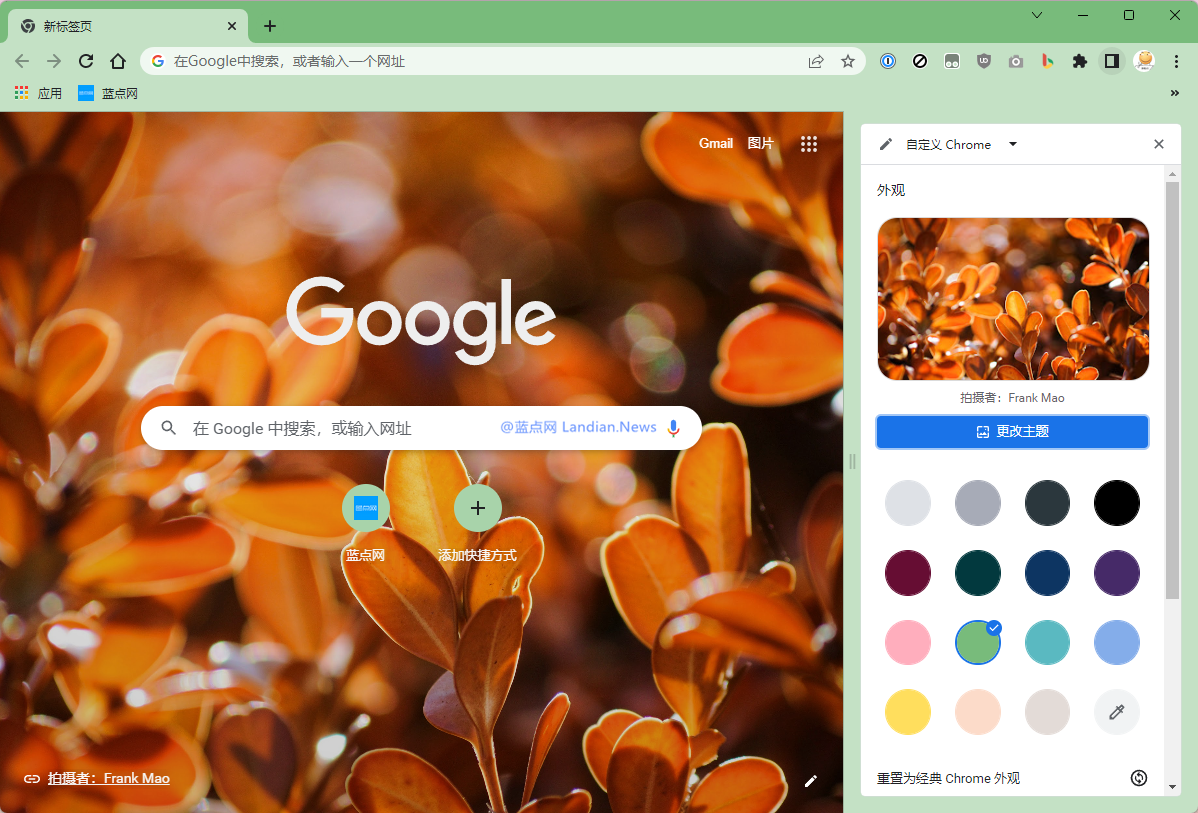Select the yellow color swatch
Viewport: 1198px width, 813px height.
[907, 712]
